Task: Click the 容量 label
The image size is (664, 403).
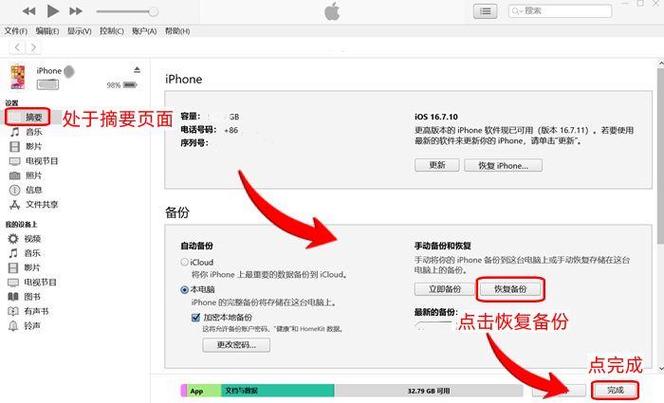Action: 190,116
